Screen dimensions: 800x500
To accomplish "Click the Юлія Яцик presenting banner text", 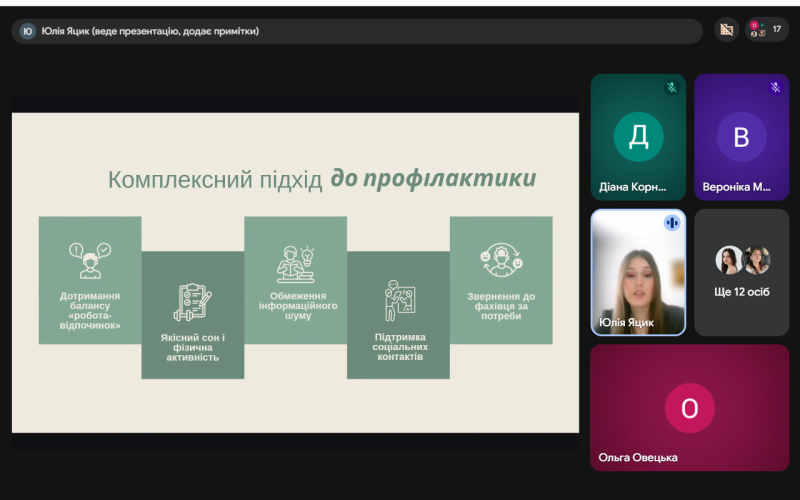I will click(150, 31).
